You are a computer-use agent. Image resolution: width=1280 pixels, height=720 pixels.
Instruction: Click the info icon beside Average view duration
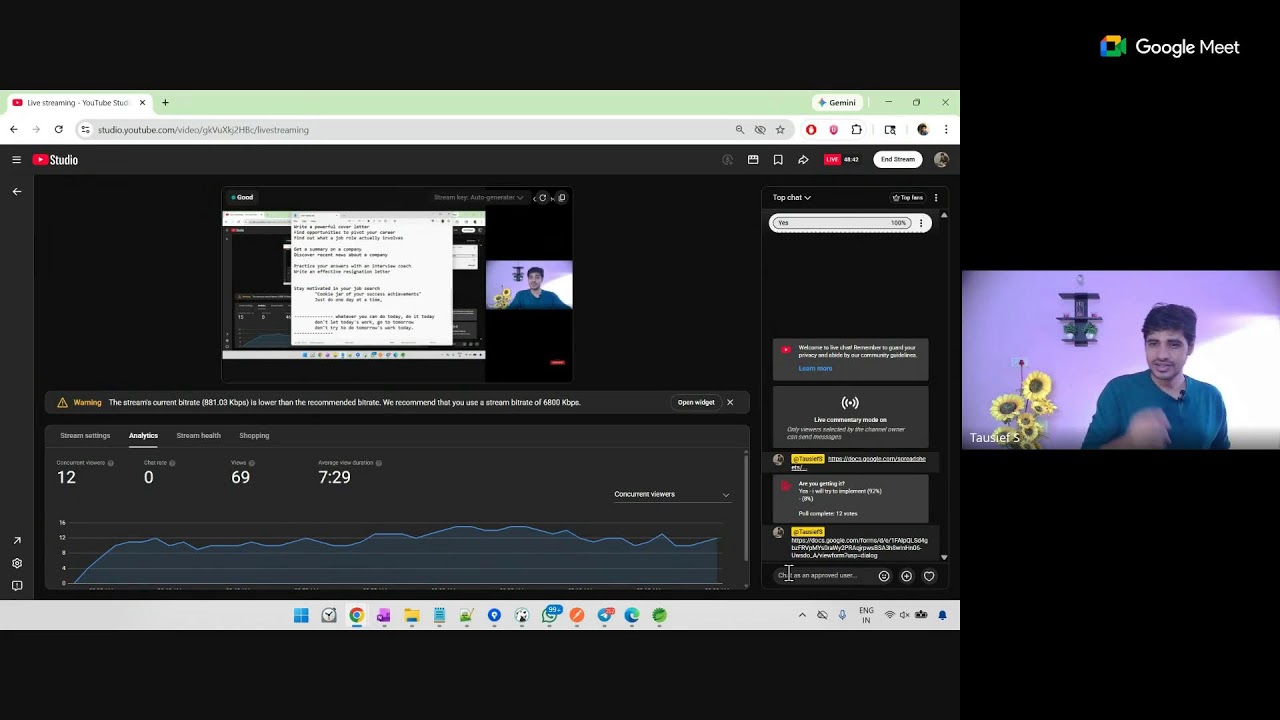pos(378,463)
